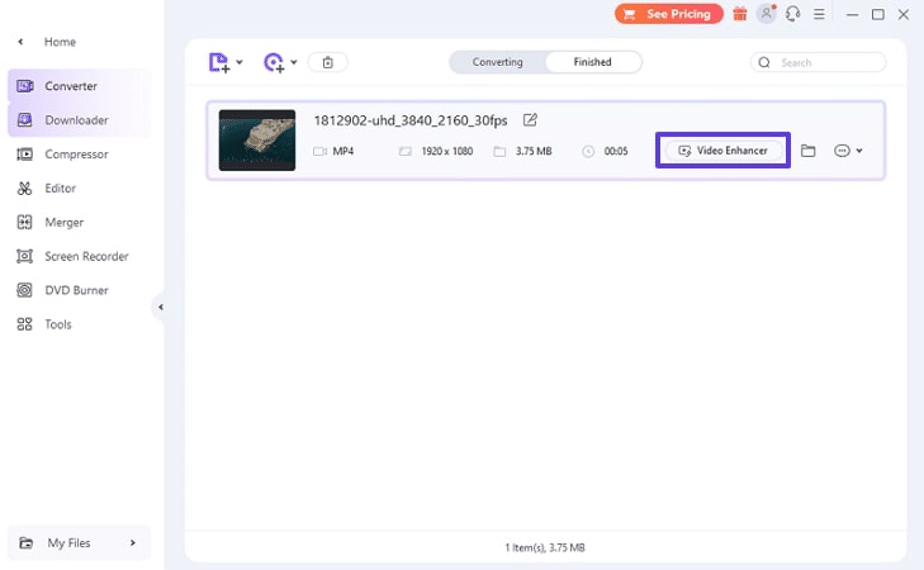Click the support headset icon
This screenshot has width=924, height=570.
click(793, 14)
